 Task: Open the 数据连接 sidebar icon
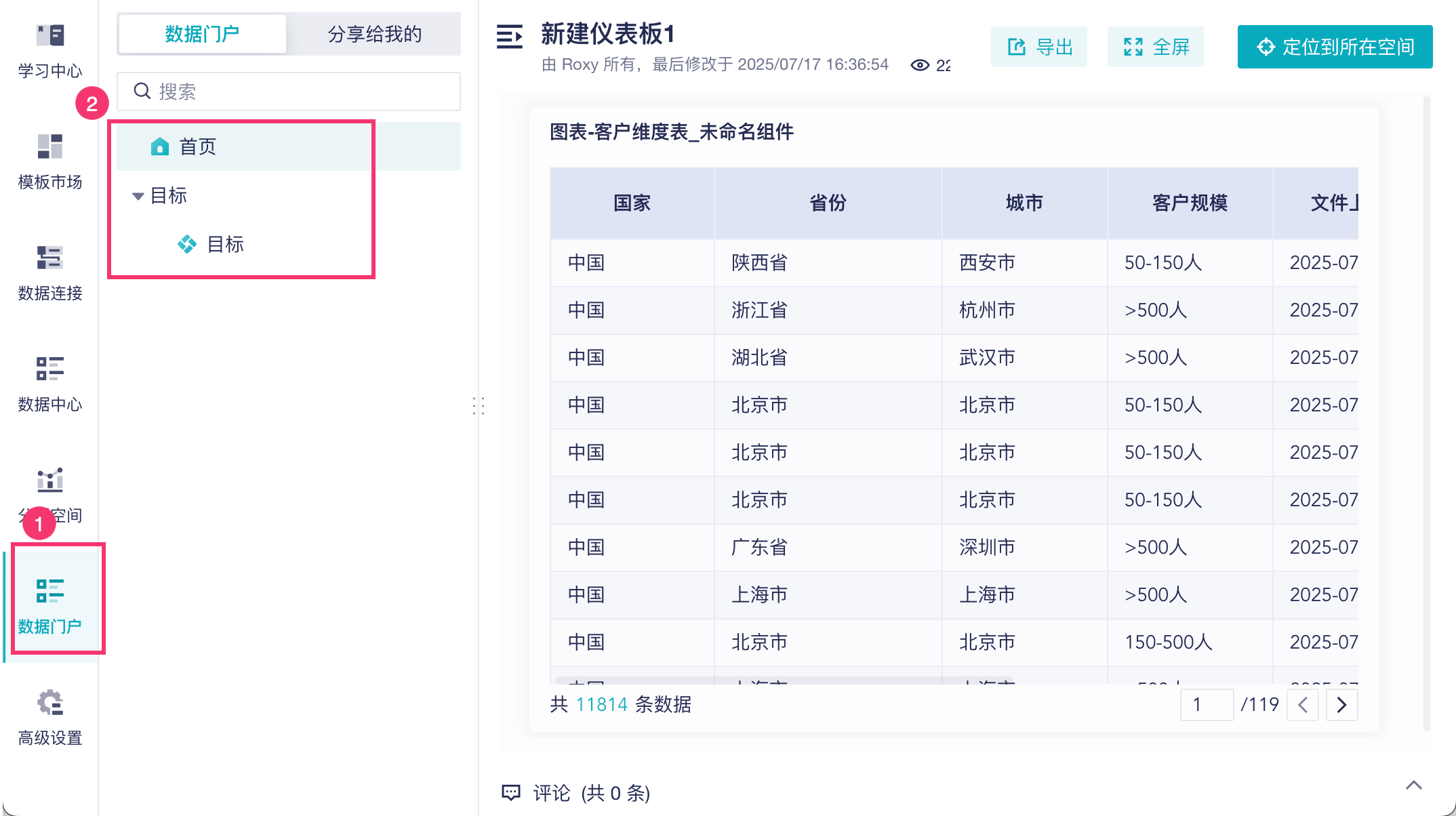50,258
